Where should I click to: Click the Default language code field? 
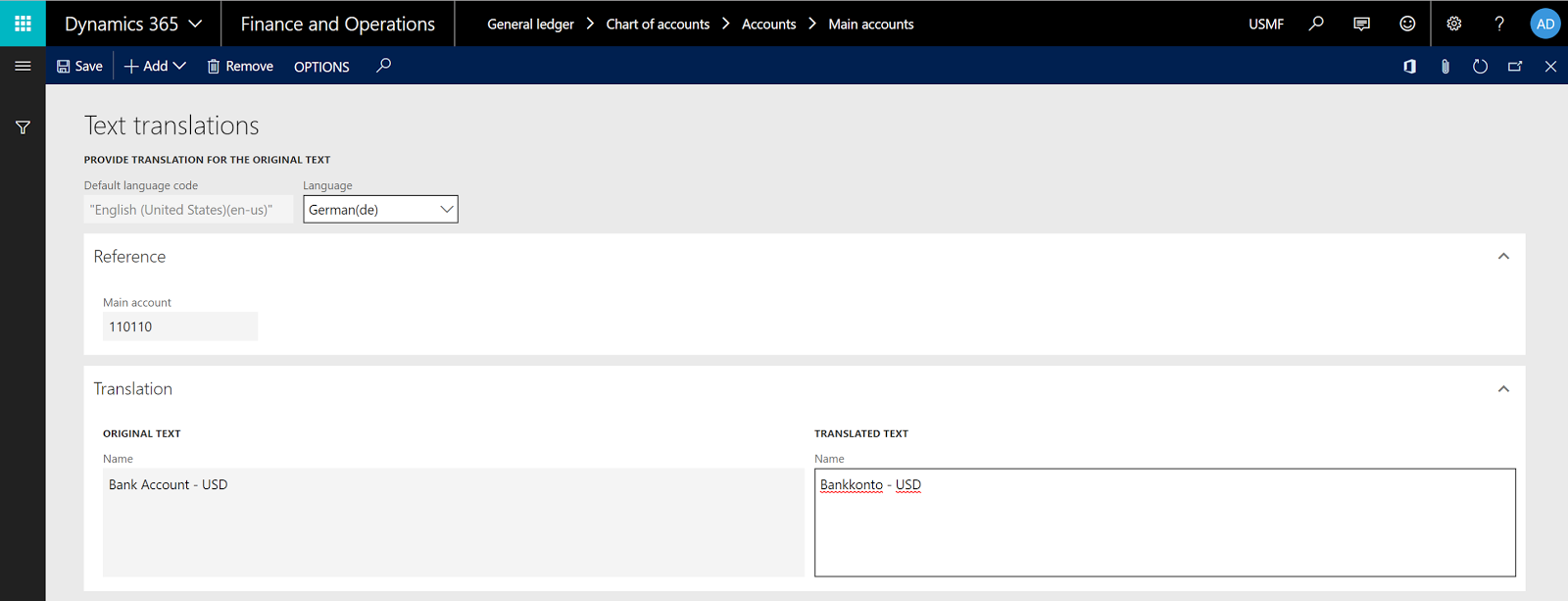[x=188, y=209]
